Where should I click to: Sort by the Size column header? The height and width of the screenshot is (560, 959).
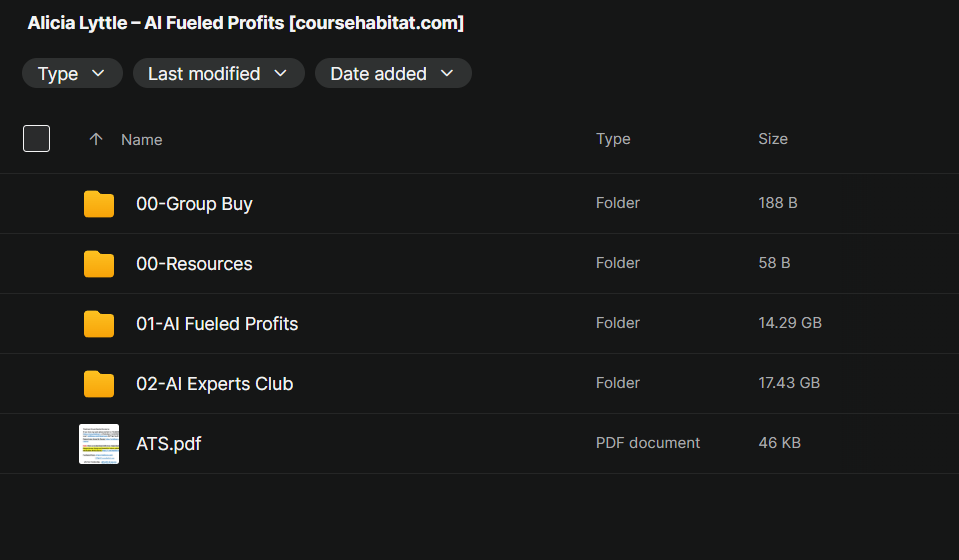pyautogui.click(x=773, y=139)
